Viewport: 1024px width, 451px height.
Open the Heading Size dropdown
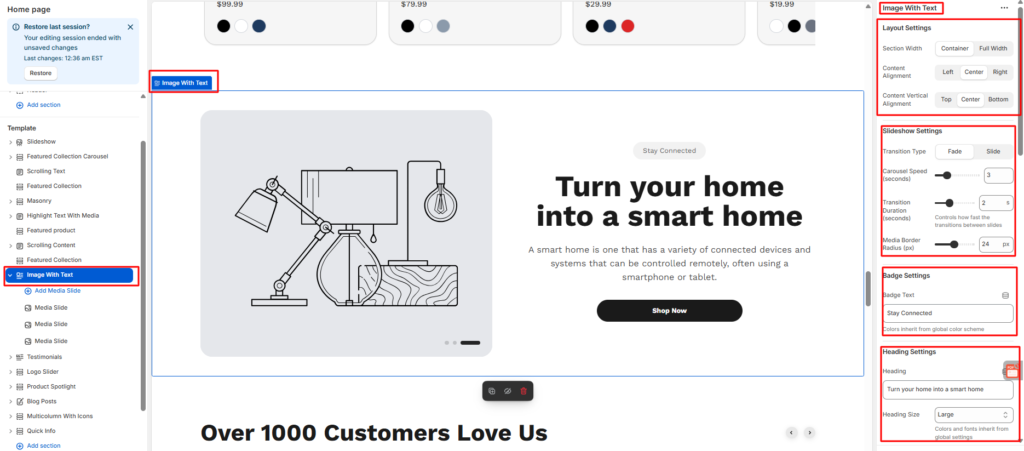coord(973,415)
